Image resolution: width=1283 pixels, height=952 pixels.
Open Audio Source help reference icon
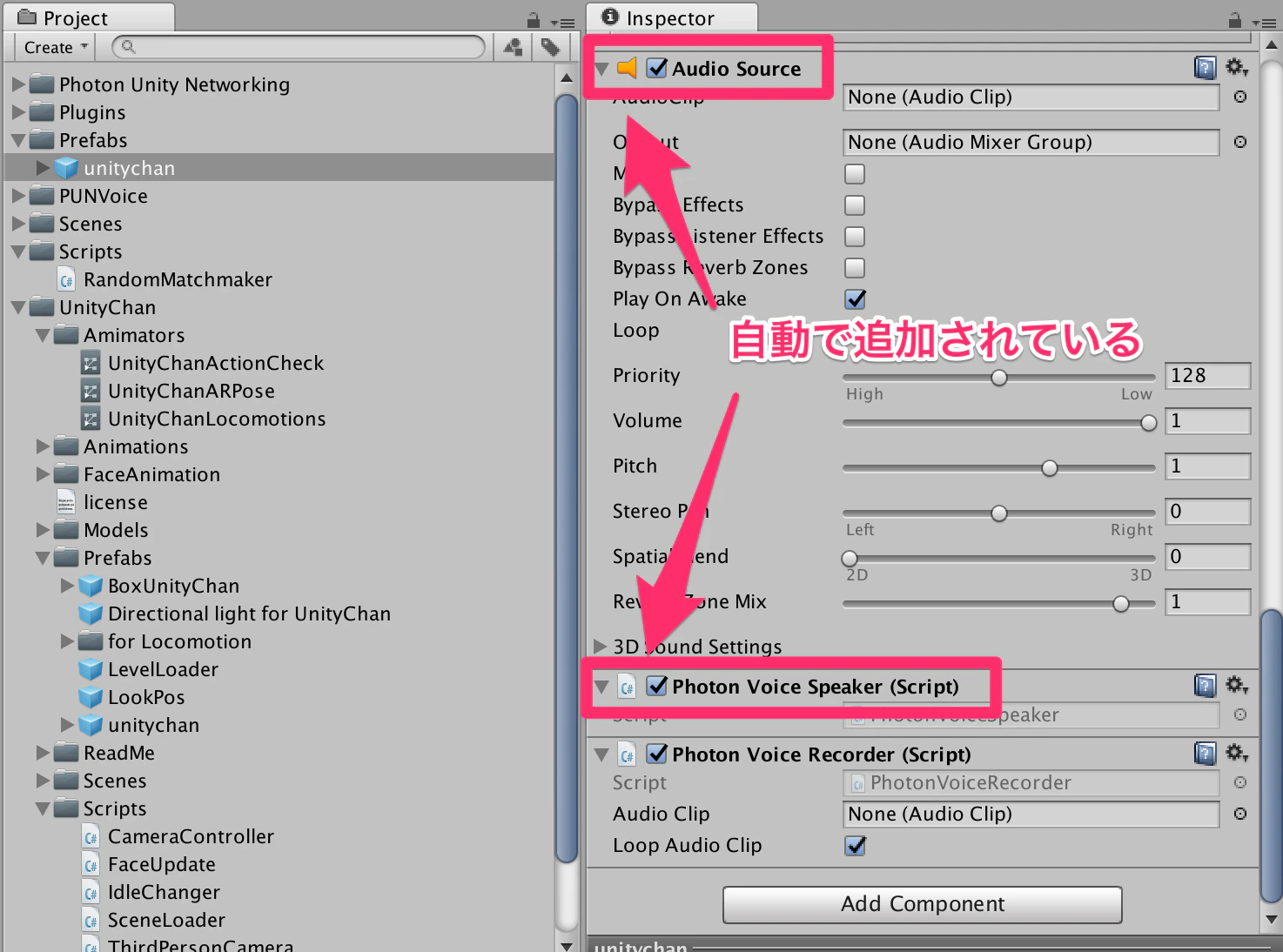tap(1206, 68)
